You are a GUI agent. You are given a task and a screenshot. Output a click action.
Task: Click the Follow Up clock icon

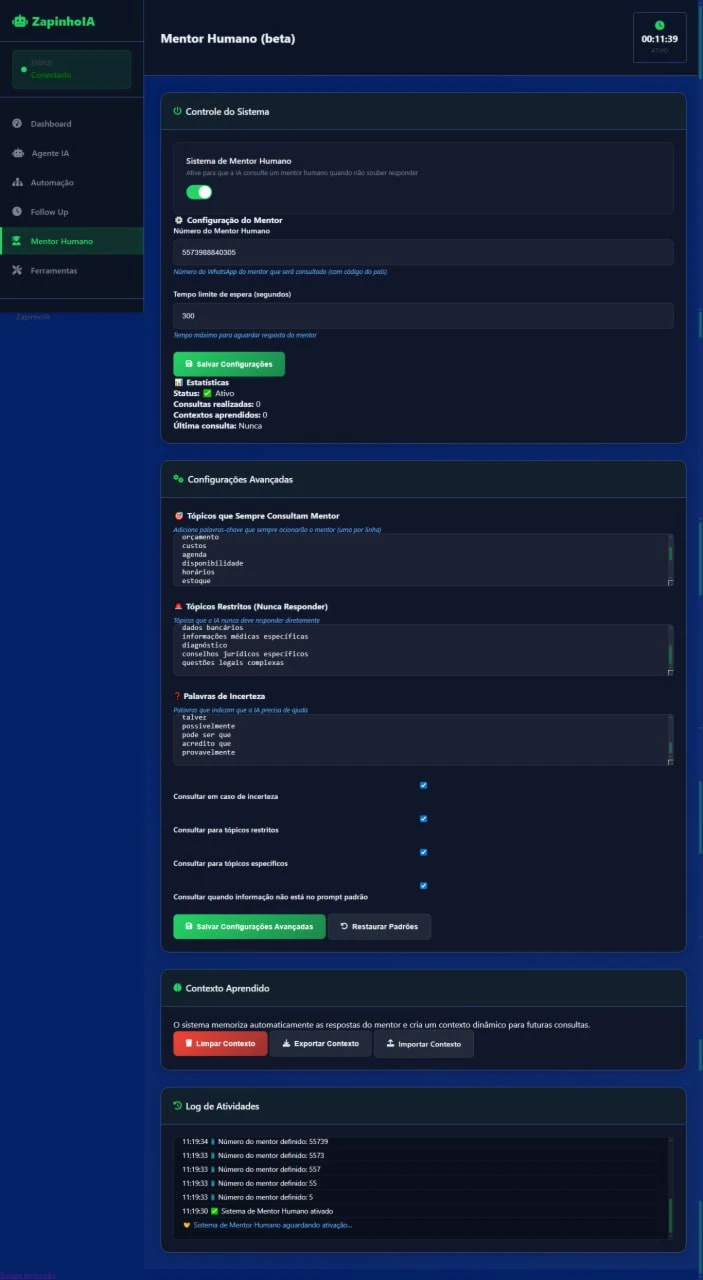point(17,212)
